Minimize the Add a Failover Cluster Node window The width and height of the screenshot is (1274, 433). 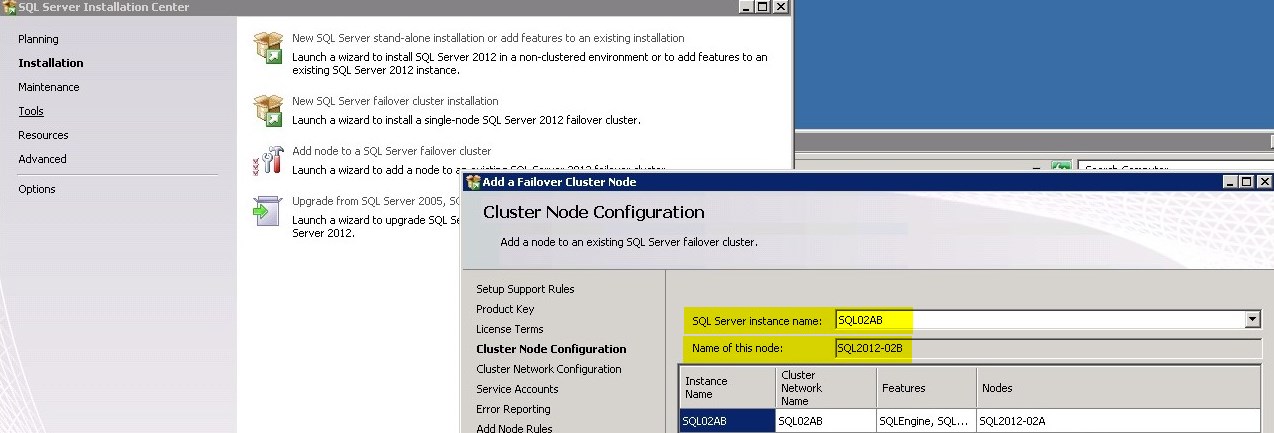(1231, 182)
